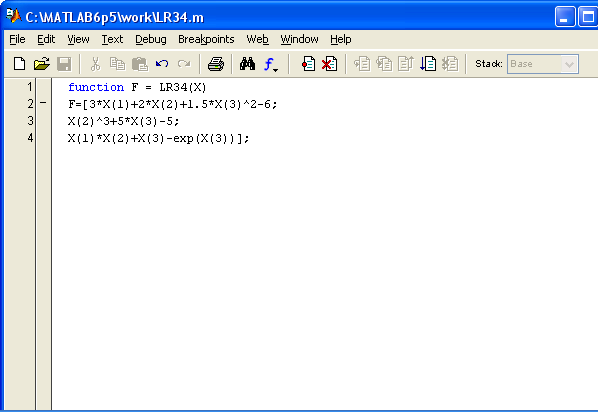Set or clear breakpoint icon
This screenshot has height=412, width=598.
point(308,64)
